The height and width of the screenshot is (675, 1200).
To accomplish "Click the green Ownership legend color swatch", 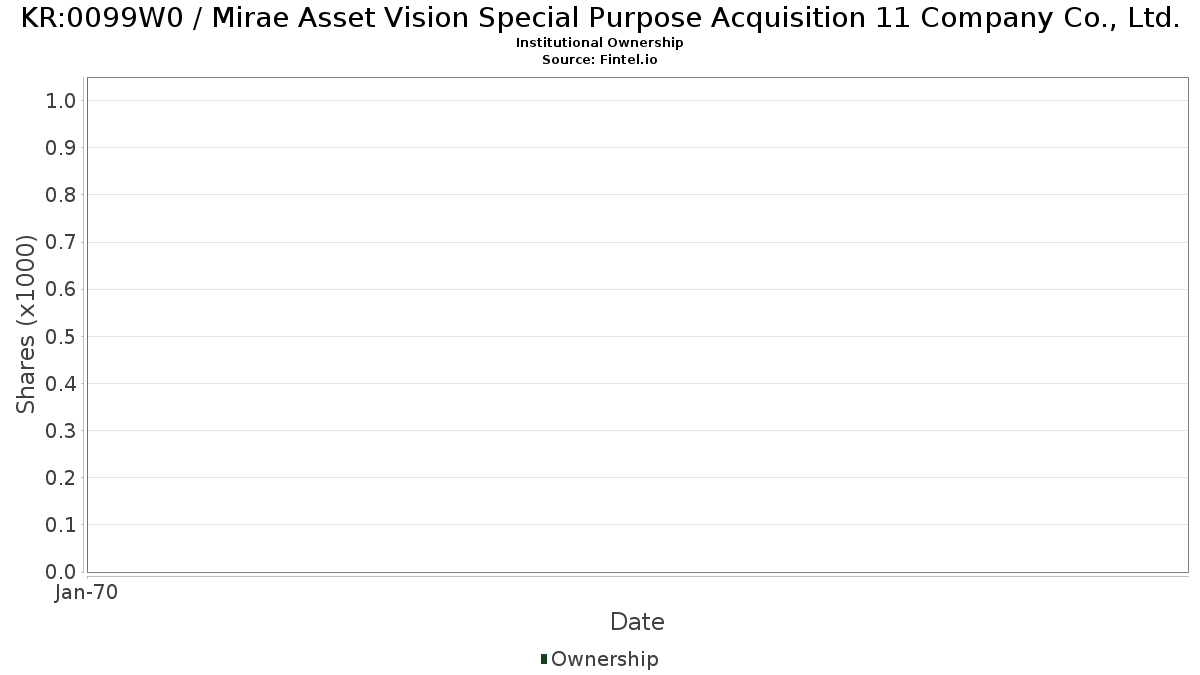I will coord(543,659).
